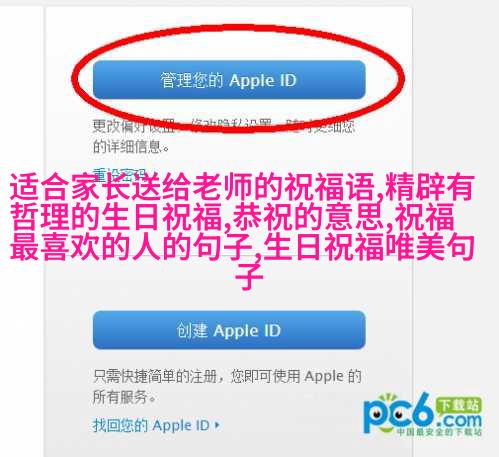Image resolution: width=499 pixels, height=457 pixels.
Task: Click the green 下载站 speech bubble badge
Action: 459,405
